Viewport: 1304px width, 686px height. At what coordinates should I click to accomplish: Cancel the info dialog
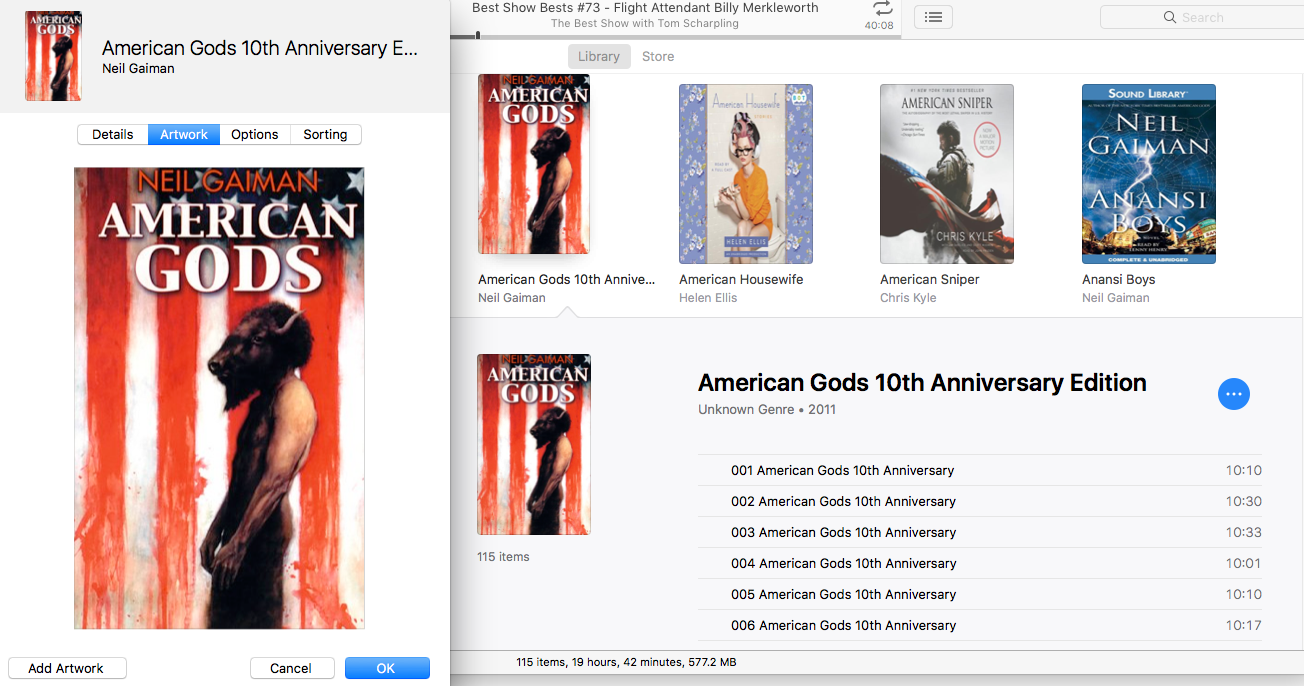[291, 668]
